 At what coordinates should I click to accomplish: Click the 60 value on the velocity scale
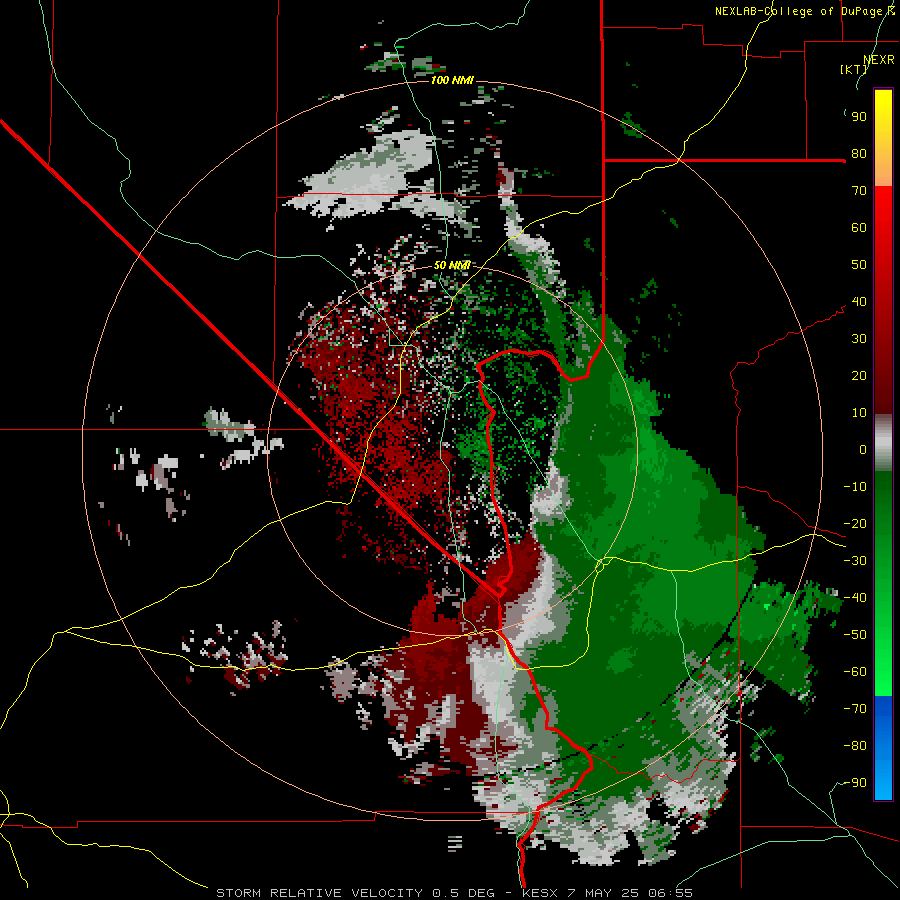click(x=859, y=227)
